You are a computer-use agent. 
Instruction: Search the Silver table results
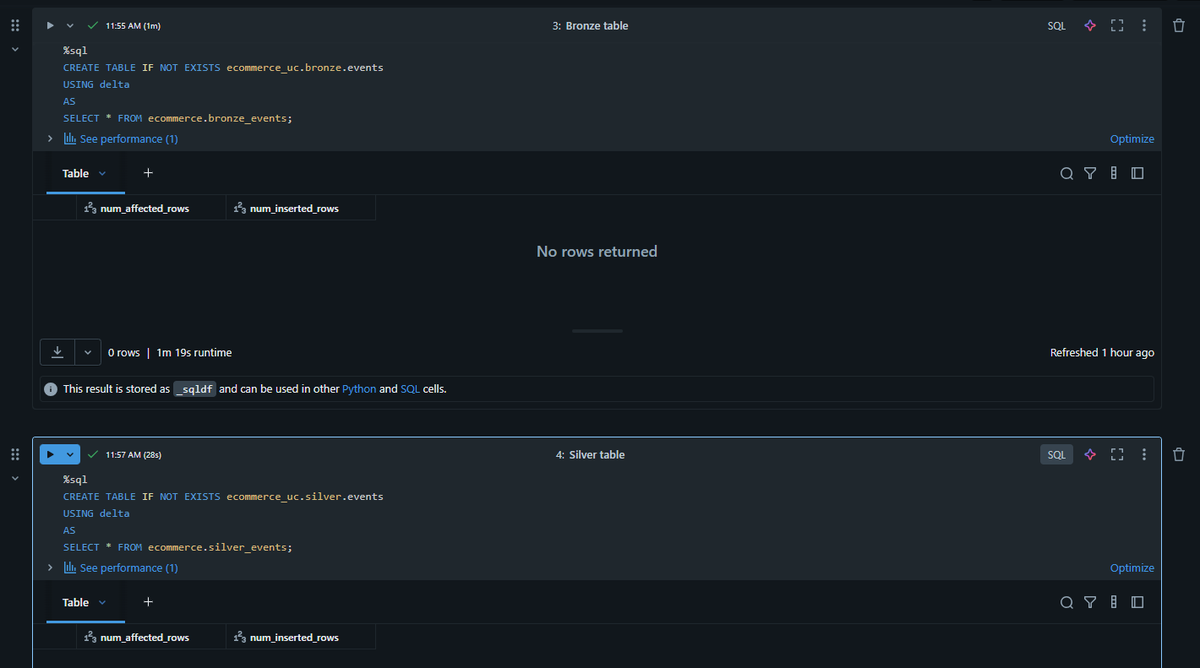click(1067, 603)
